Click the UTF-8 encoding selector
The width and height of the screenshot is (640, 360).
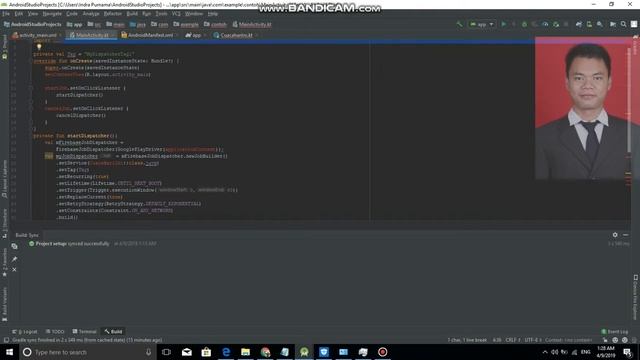click(x=533, y=340)
